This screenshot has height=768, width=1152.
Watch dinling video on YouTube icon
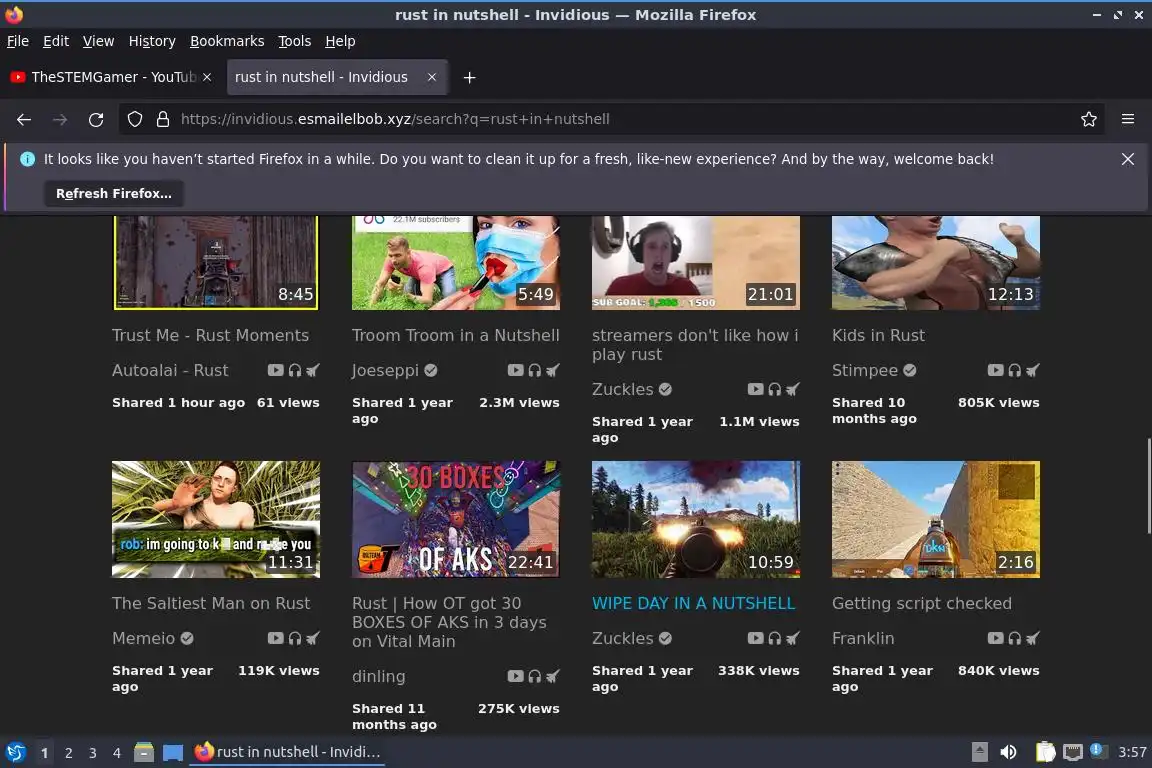pos(516,676)
